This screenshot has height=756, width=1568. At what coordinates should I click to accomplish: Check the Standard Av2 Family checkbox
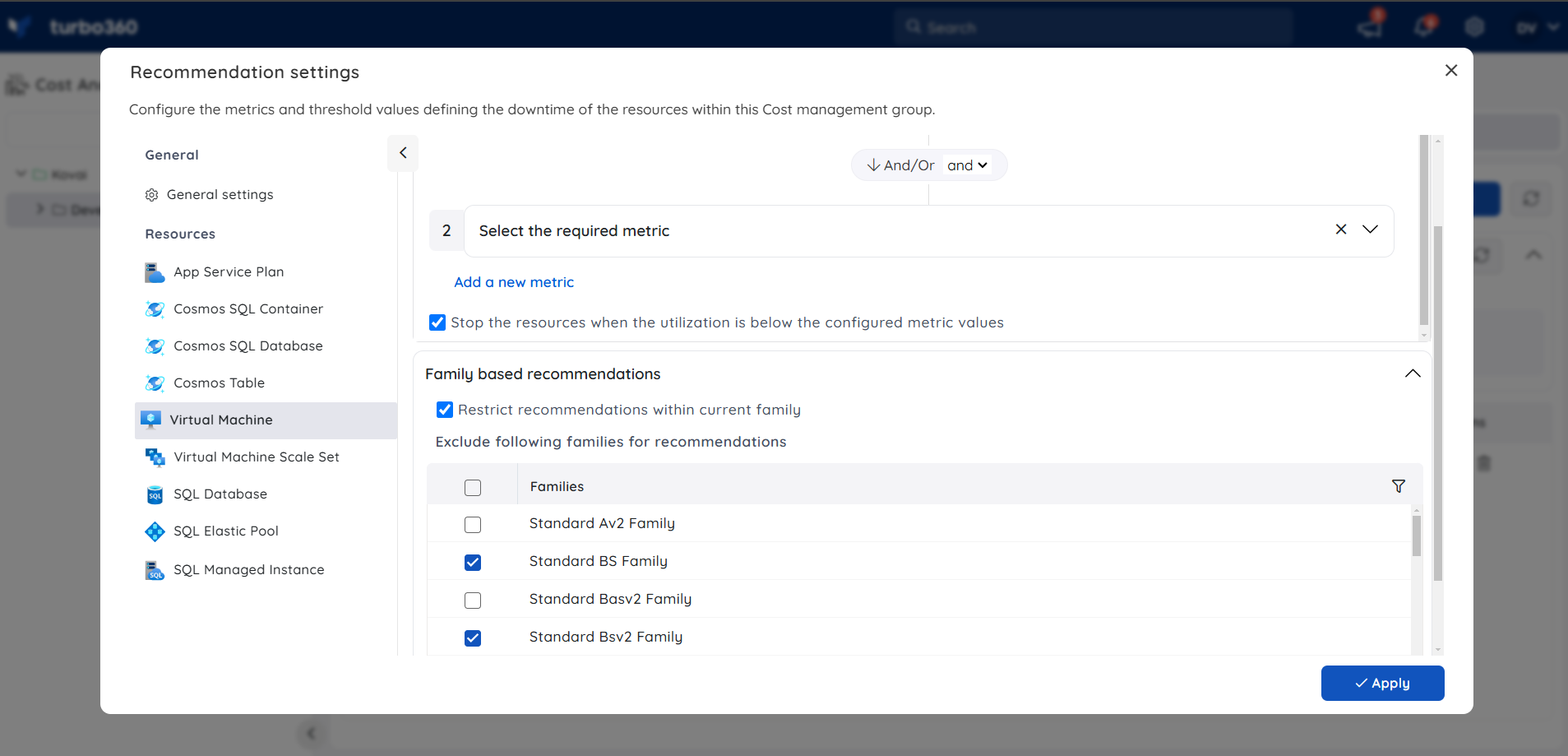[473, 525]
